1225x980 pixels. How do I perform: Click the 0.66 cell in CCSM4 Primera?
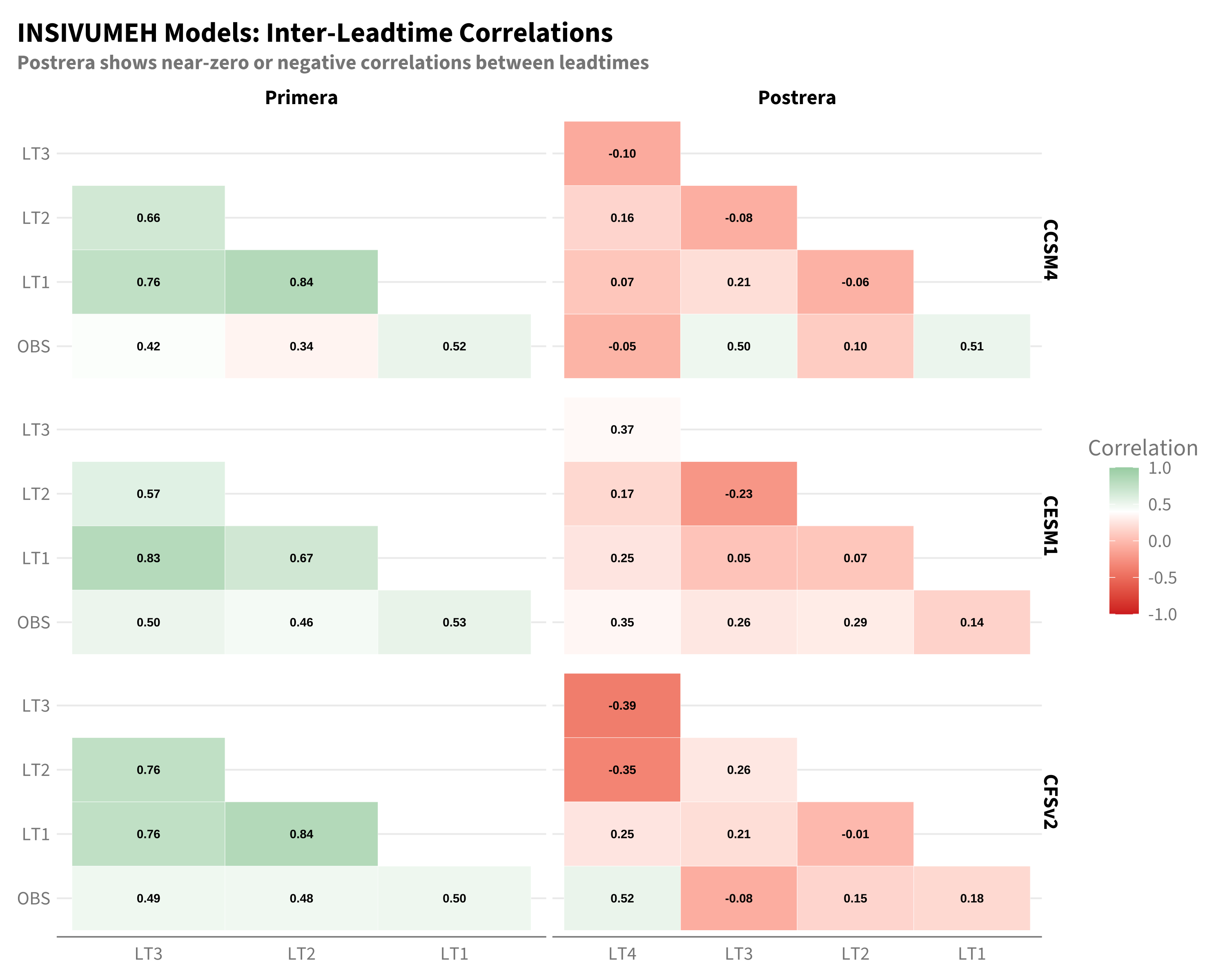point(148,218)
